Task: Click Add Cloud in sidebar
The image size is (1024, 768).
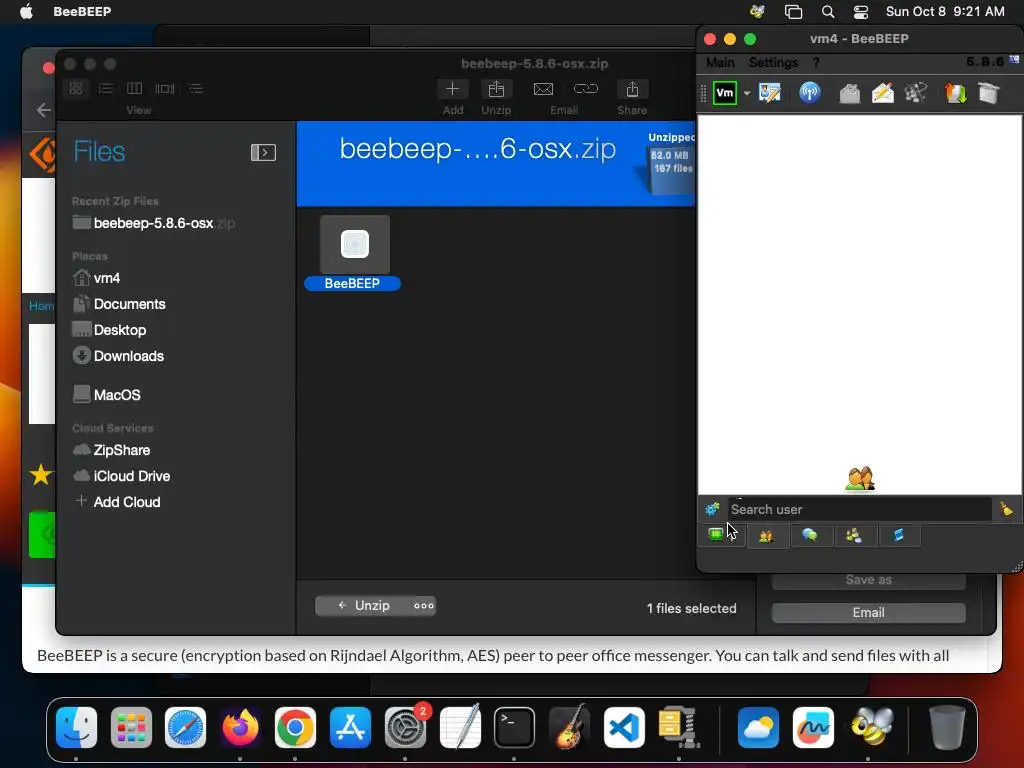Action: click(x=118, y=502)
